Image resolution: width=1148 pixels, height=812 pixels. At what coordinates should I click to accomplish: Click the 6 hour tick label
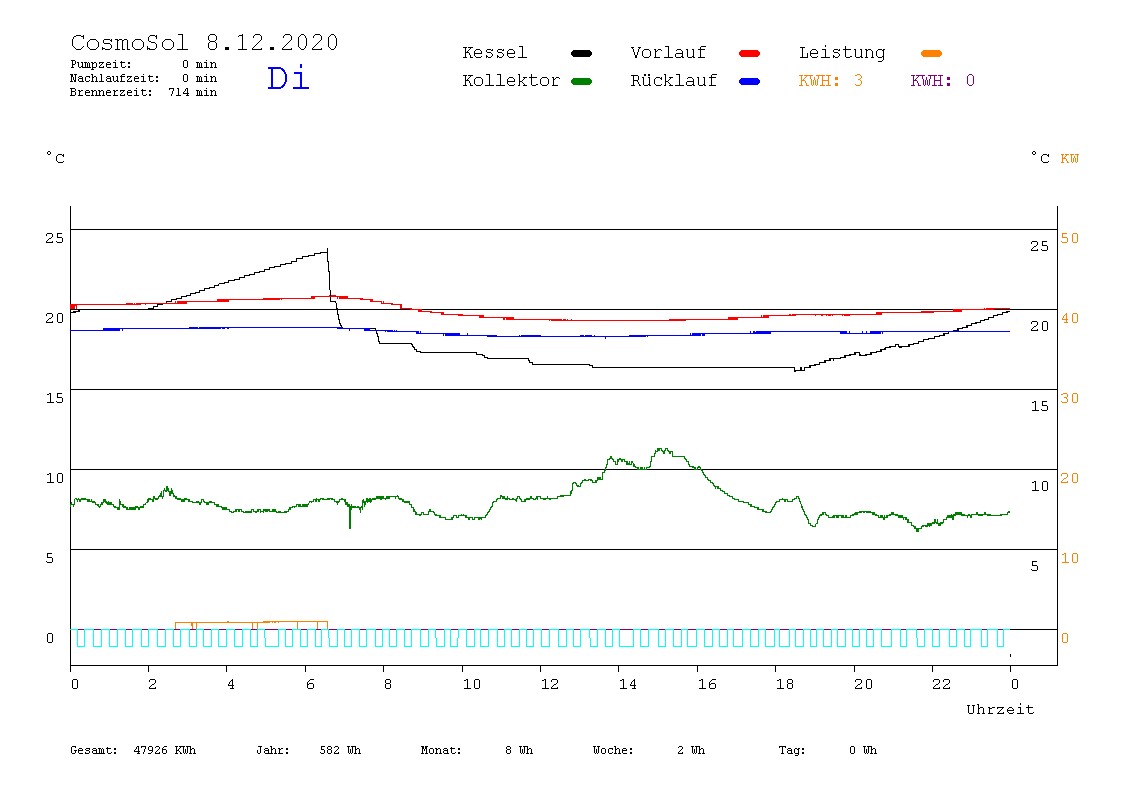310,684
